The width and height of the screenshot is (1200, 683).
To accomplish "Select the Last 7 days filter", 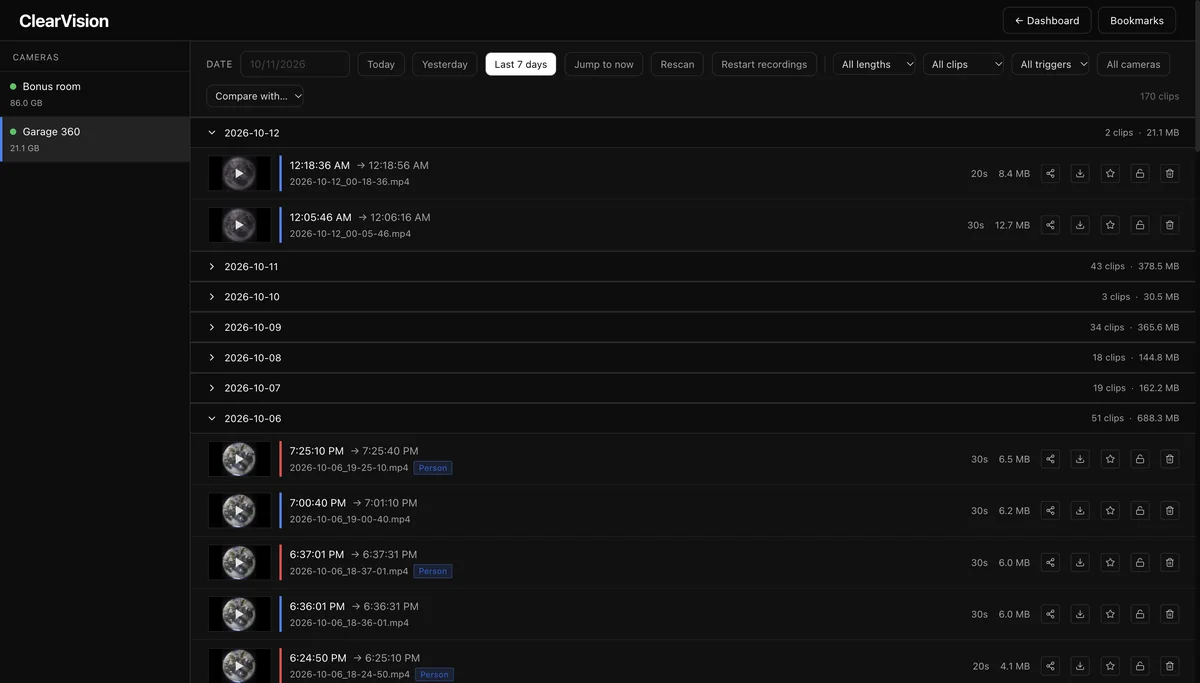I will pyautogui.click(x=521, y=64).
